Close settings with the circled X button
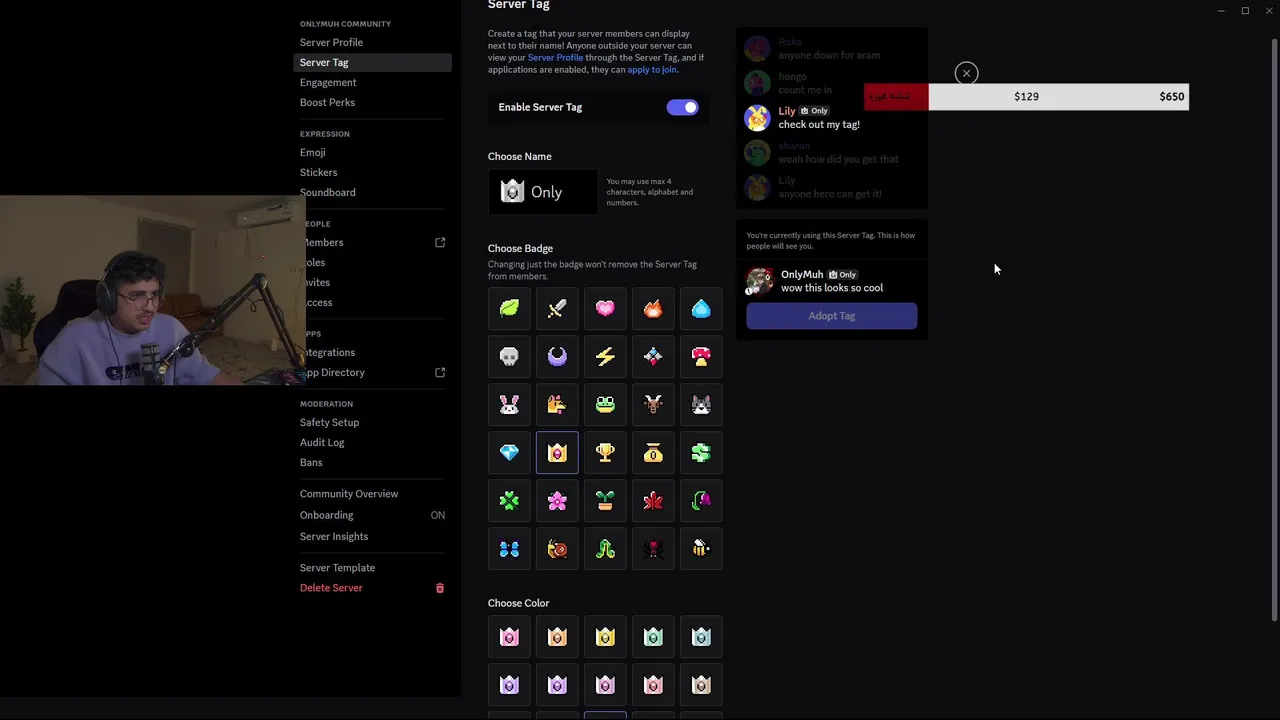 click(x=966, y=73)
